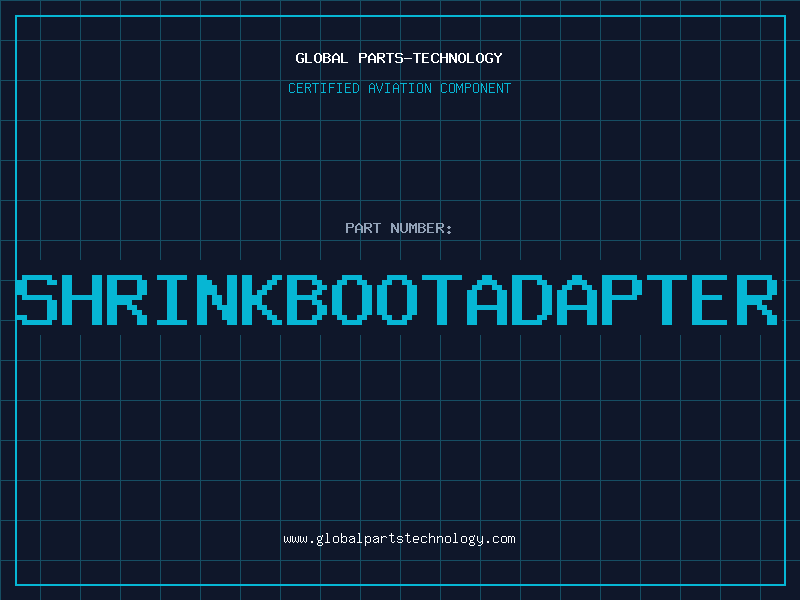This screenshot has width=800, height=600.
Task: Click the first letter S of SHRINKBOOTADAPTER
Action: coord(38,299)
